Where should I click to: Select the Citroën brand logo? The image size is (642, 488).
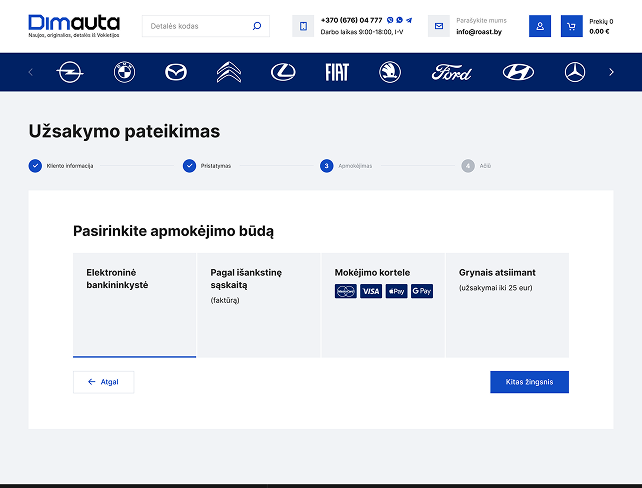(229, 72)
